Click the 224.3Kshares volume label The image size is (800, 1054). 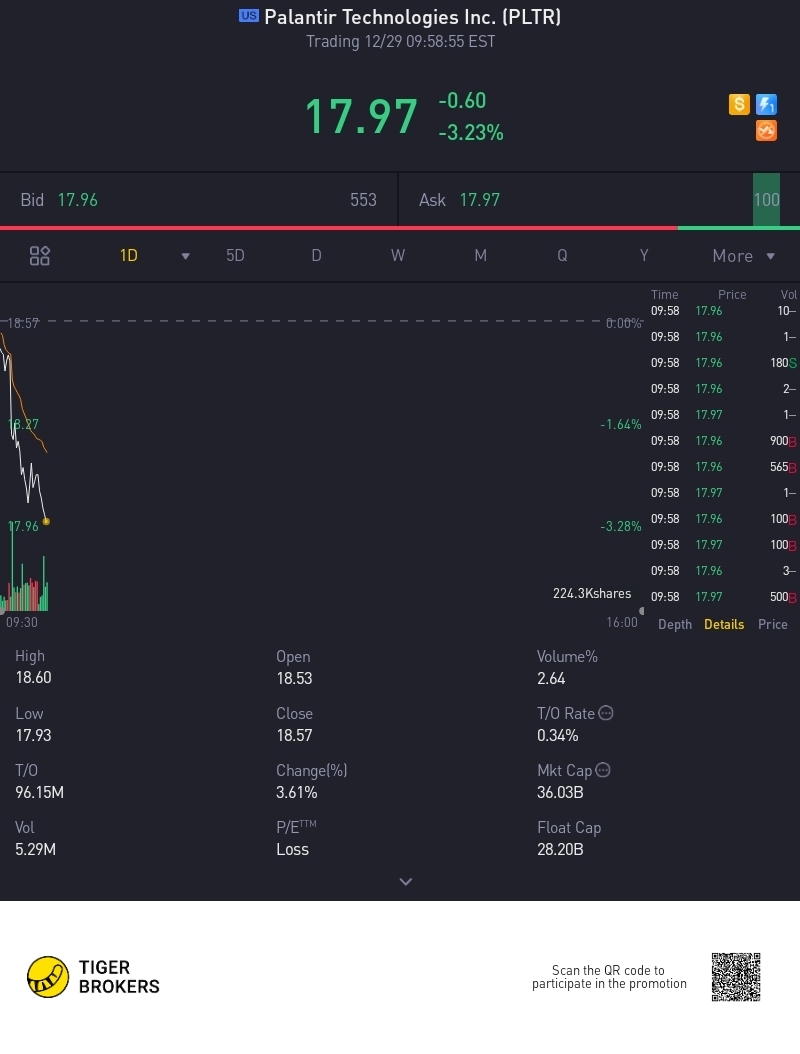coord(592,594)
